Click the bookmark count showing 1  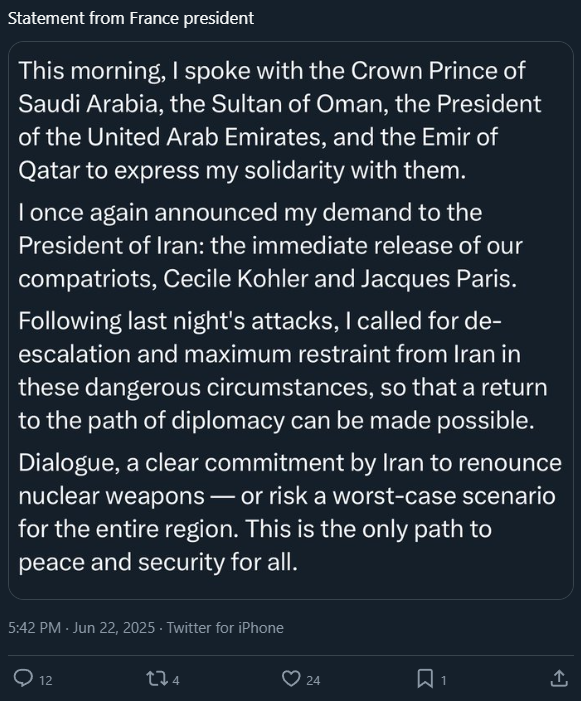tap(443, 680)
